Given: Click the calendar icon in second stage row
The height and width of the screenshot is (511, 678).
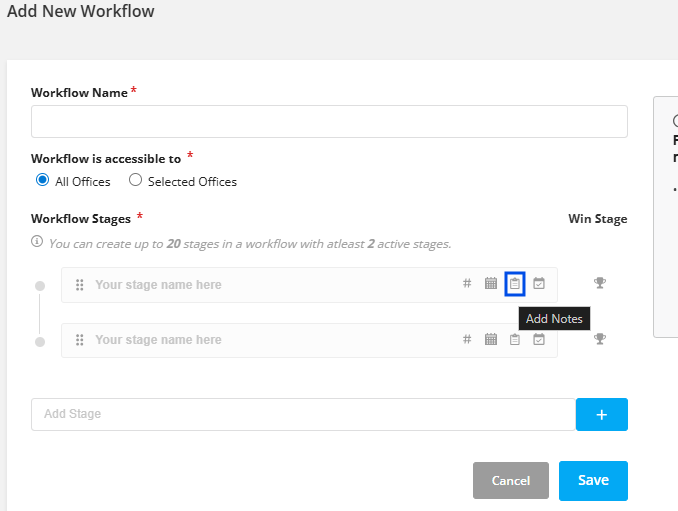Looking at the screenshot, I should coord(491,339).
